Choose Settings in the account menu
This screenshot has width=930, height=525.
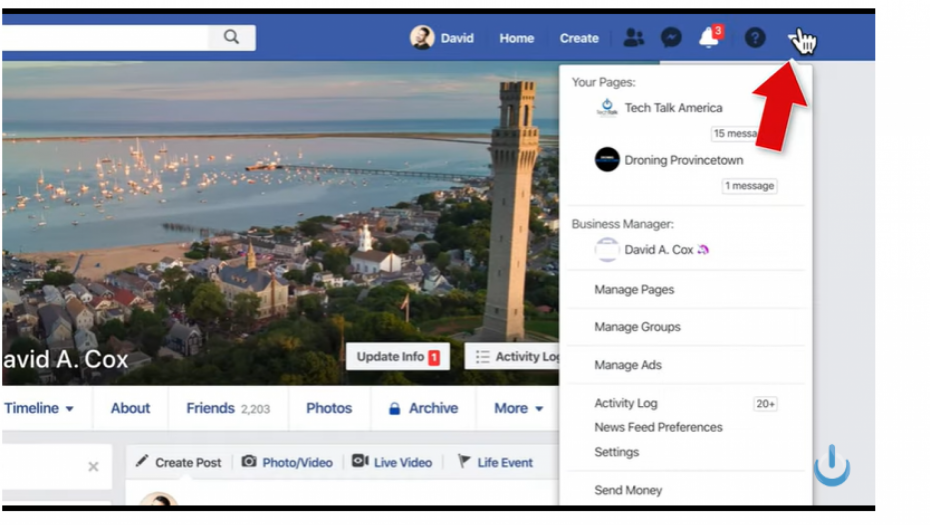point(616,452)
